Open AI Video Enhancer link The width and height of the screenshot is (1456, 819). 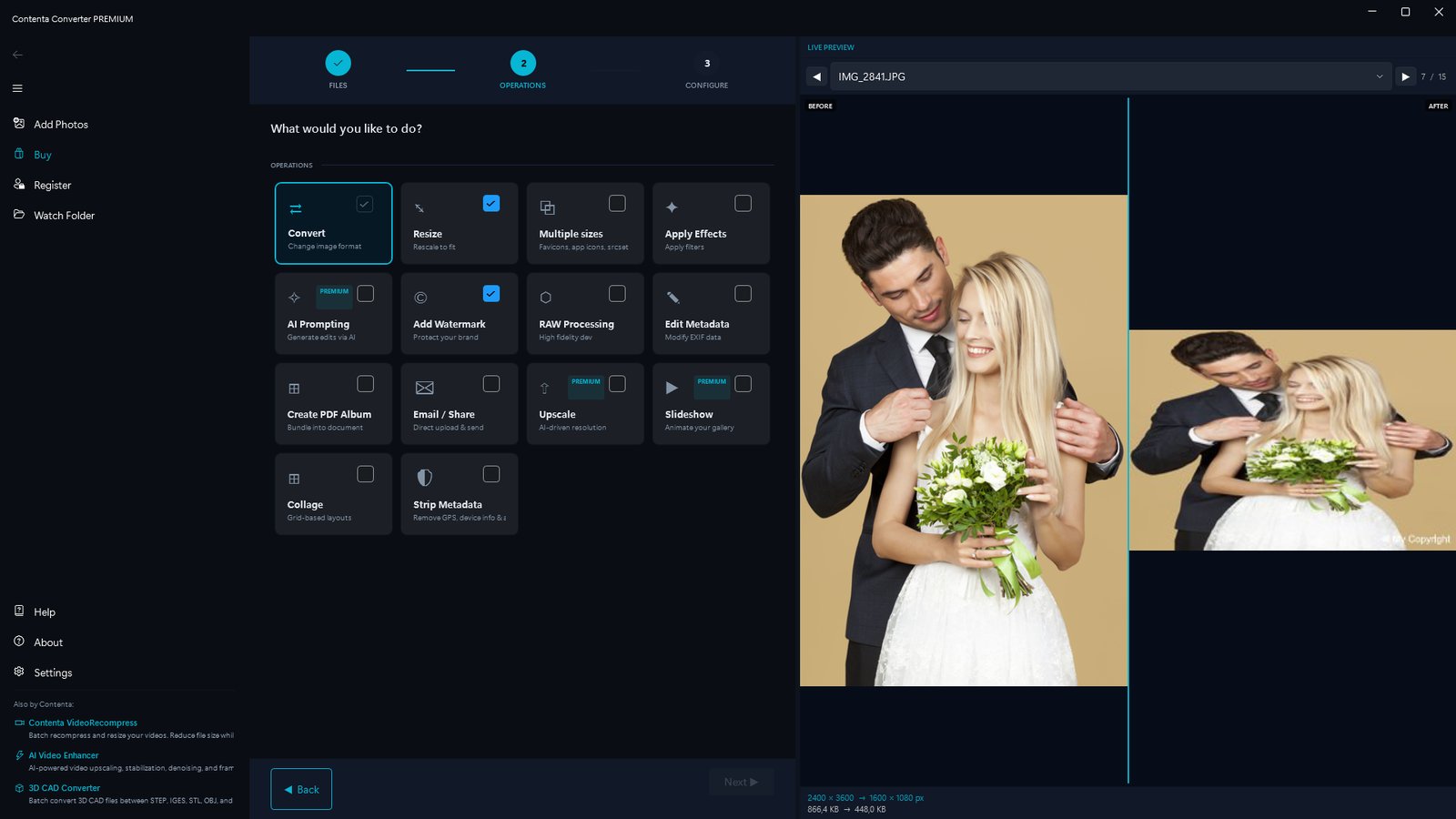click(x=63, y=755)
